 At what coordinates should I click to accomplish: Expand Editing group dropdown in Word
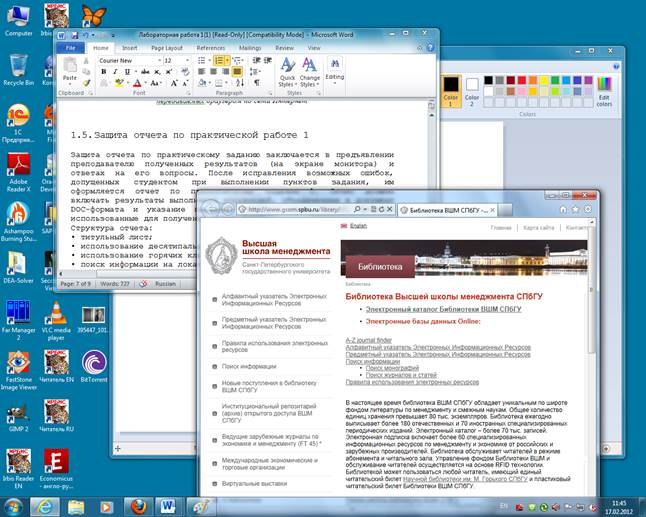(x=335, y=71)
